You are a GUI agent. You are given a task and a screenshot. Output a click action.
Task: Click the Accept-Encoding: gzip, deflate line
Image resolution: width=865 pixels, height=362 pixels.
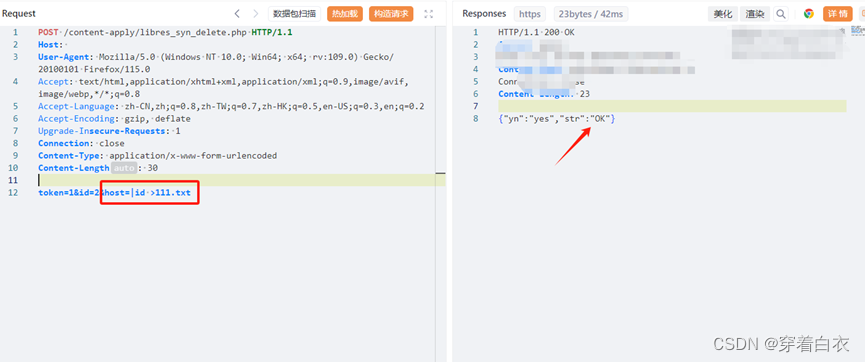point(114,119)
